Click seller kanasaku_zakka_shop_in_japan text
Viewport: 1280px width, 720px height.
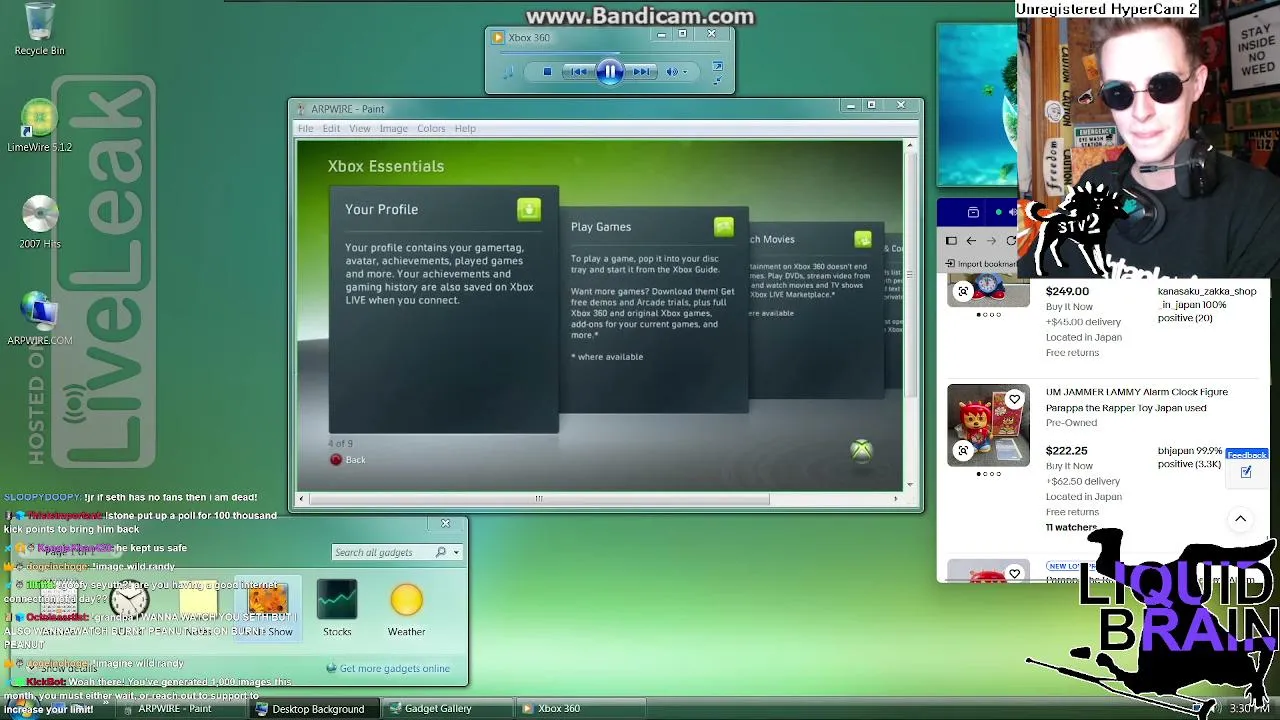coord(1207,298)
